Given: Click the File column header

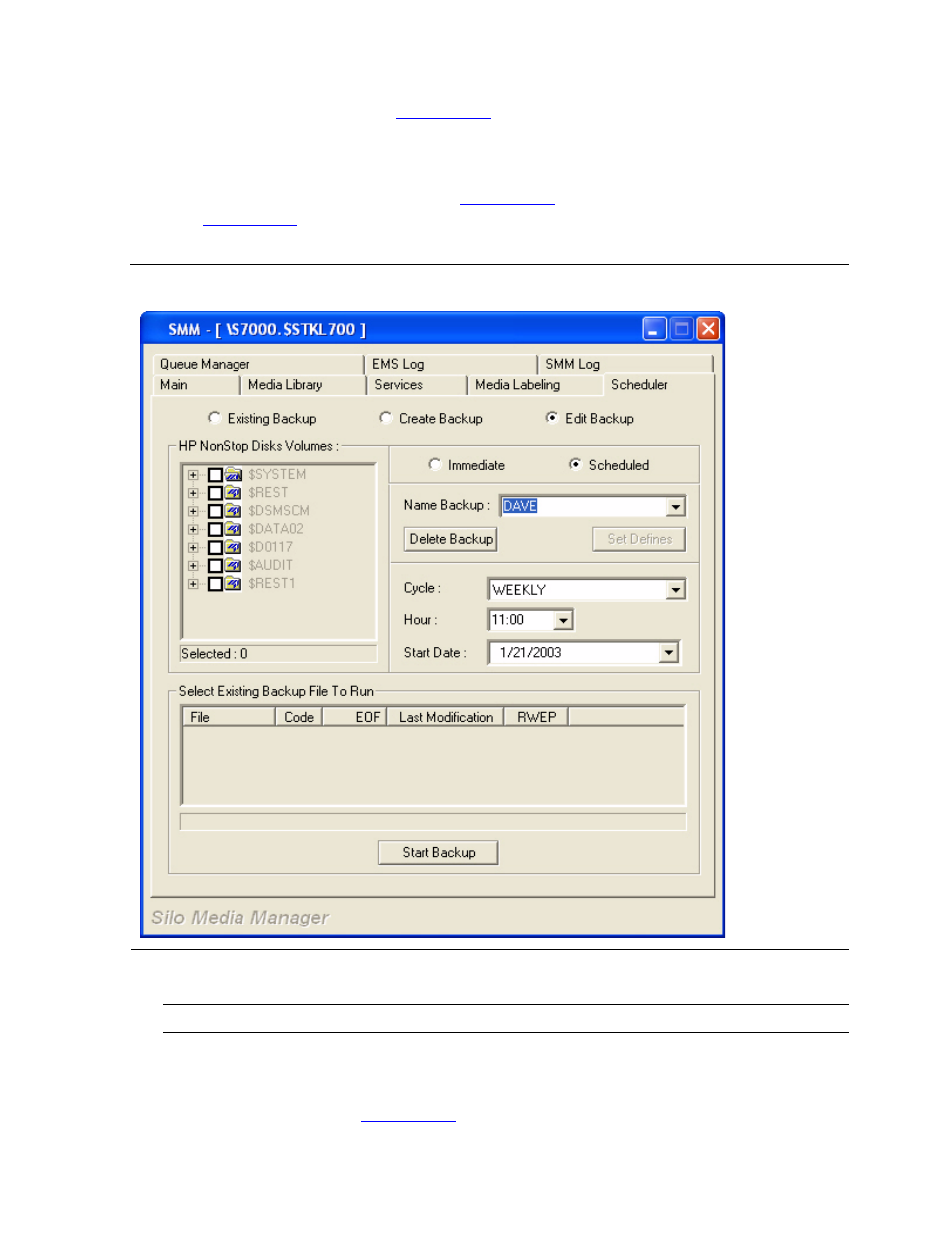Looking at the screenshot, I should tap(229, 717).
